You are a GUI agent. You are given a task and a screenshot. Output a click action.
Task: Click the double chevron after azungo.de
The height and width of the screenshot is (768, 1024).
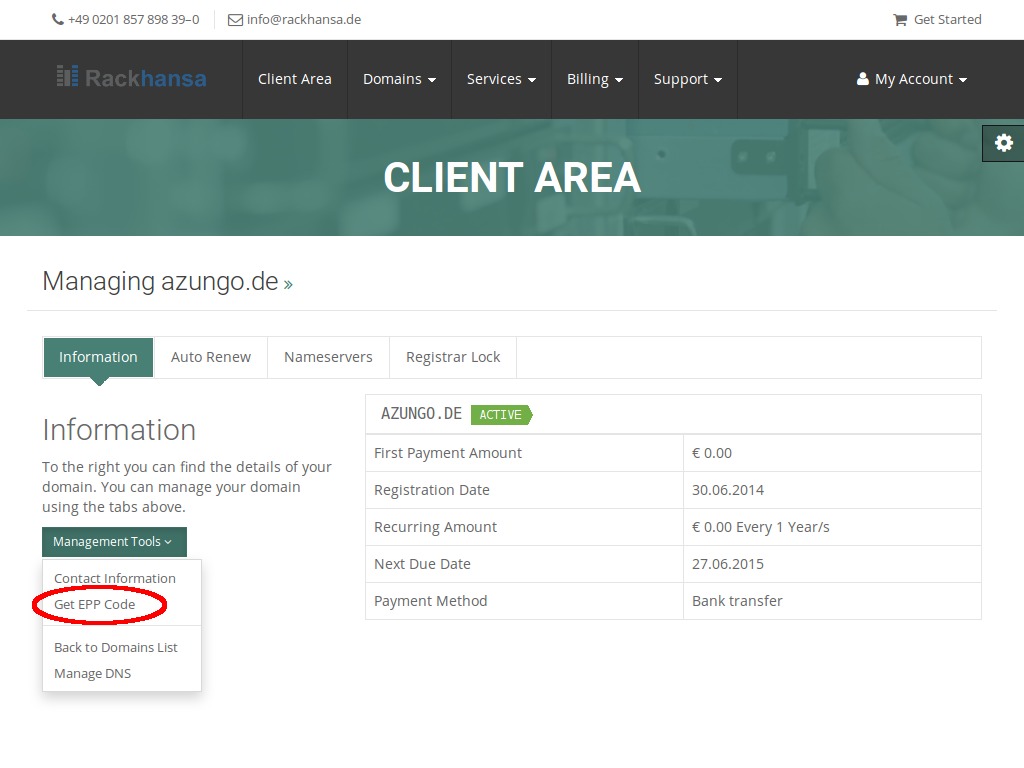288,284
